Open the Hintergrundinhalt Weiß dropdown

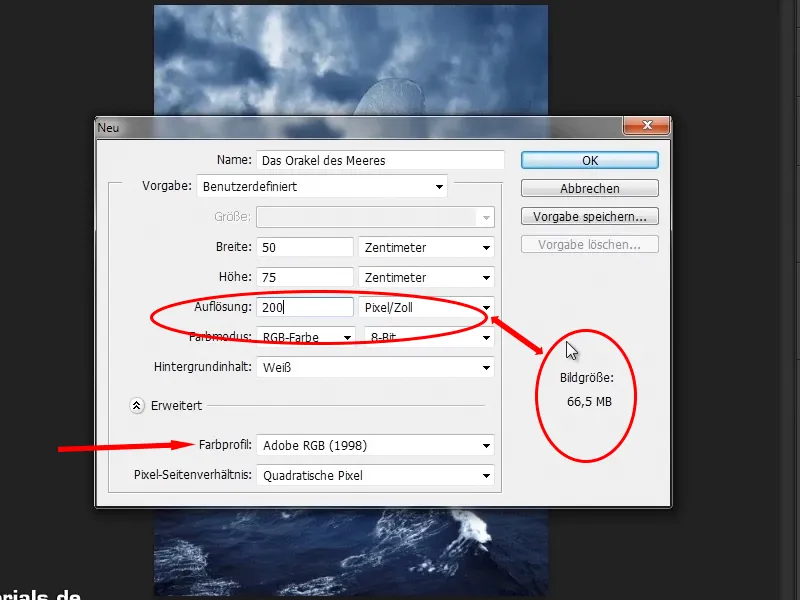(x=375, y=367)
